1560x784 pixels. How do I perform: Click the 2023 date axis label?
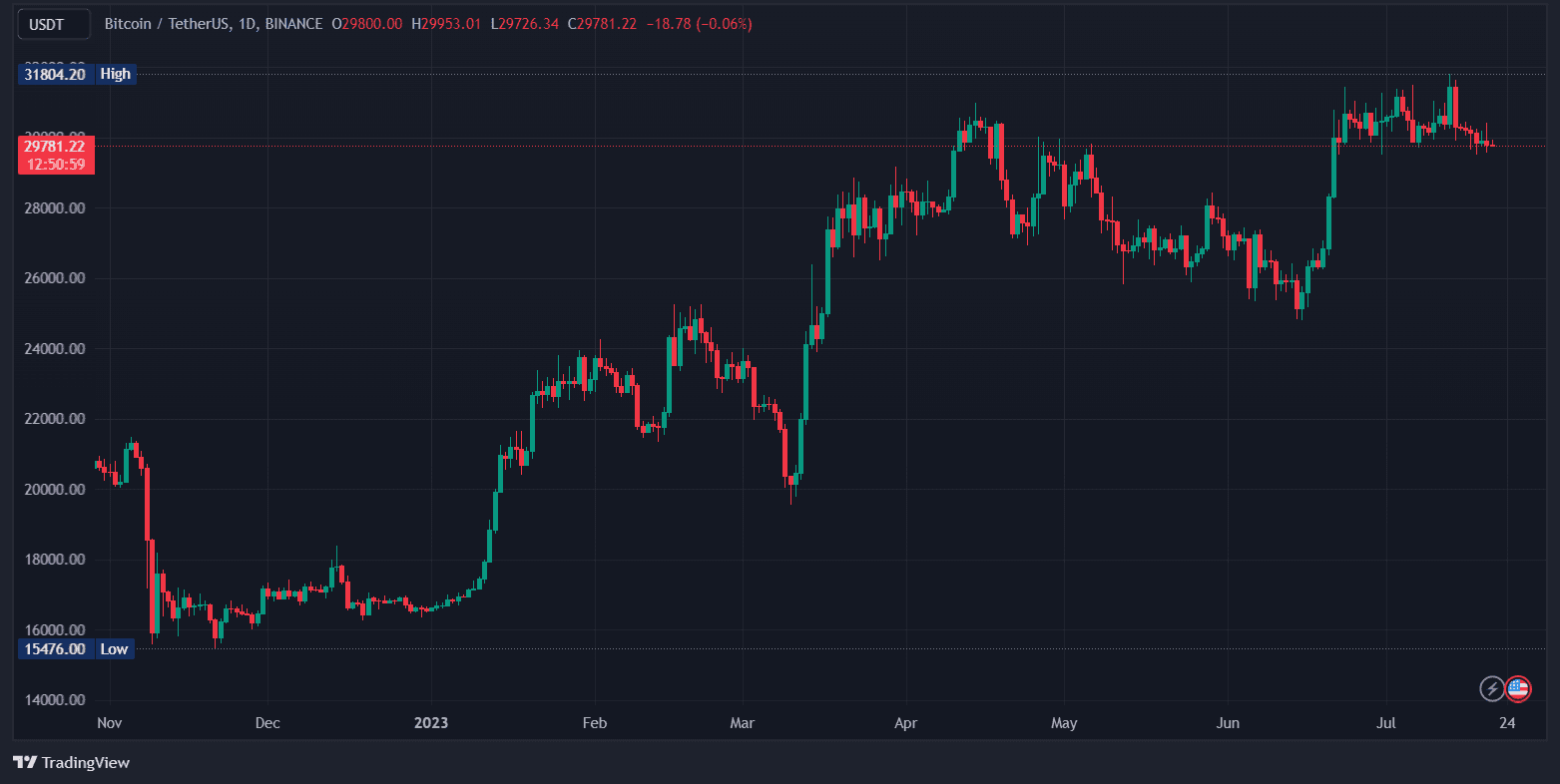click(x=431, y=723)
